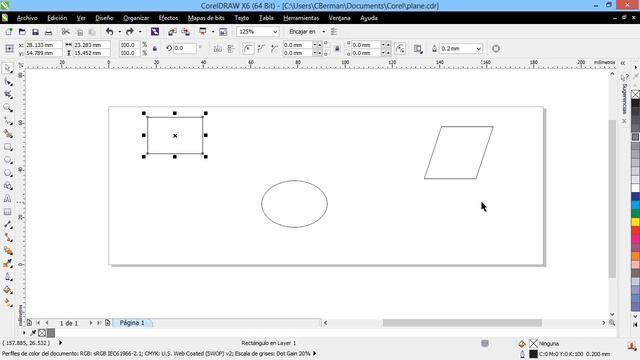640x360 pixels.
Task: Open the Archivo menu
Action: point(27,18)
